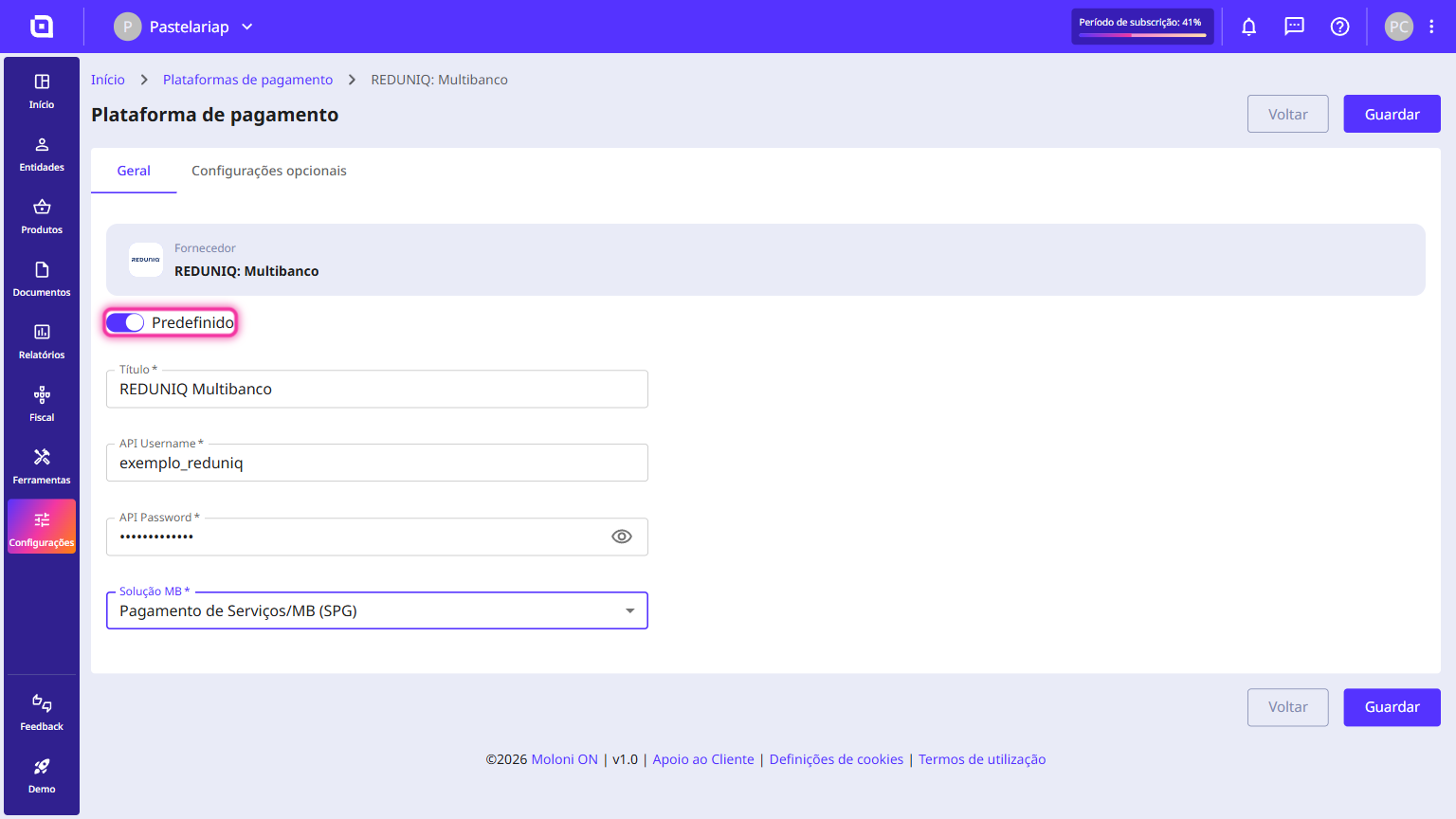The height and width of the screenshot is (819, 1456).
Task: Click the top Voltar button
Action: coord(1288,114)
